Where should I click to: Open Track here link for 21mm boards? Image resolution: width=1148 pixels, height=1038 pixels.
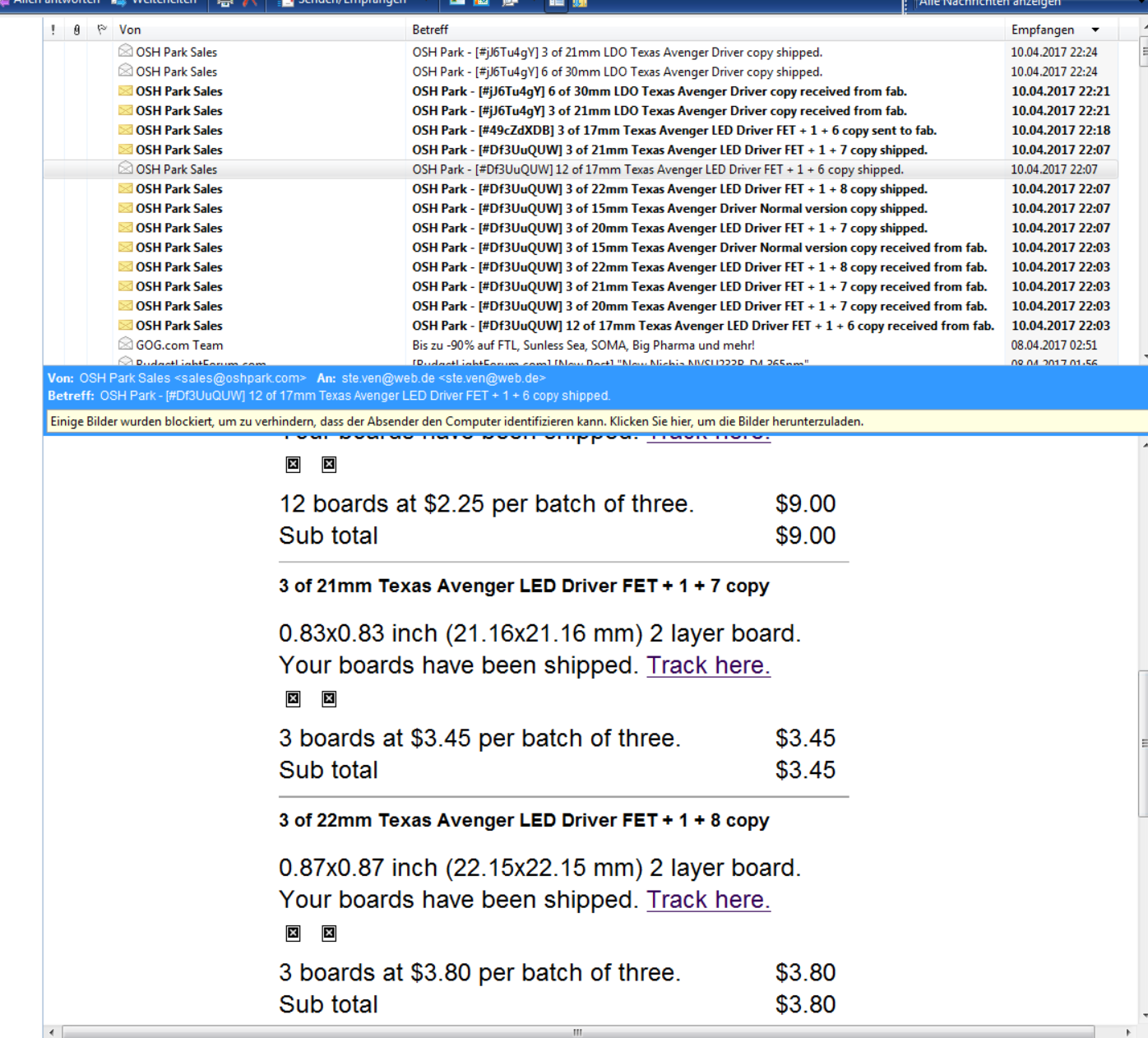coord(708,665)
